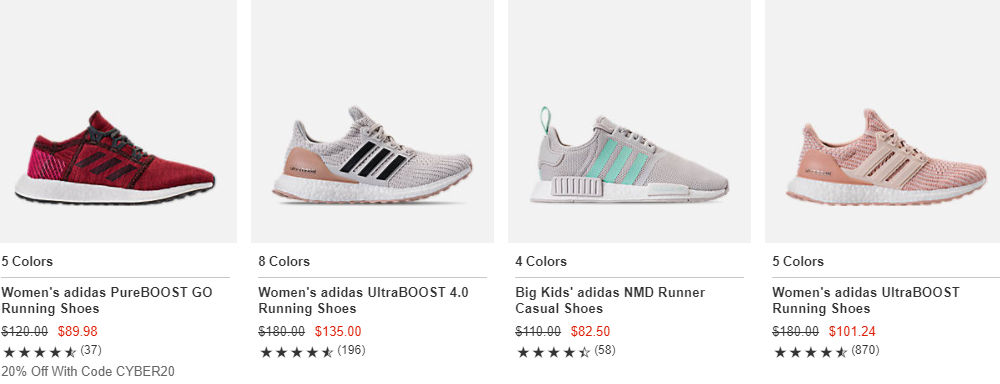The width and height of the screenshot is (1000, 384).
Task: Open Women's adidas UltraBOOST Running Shoes link
Action: point(866,300)
